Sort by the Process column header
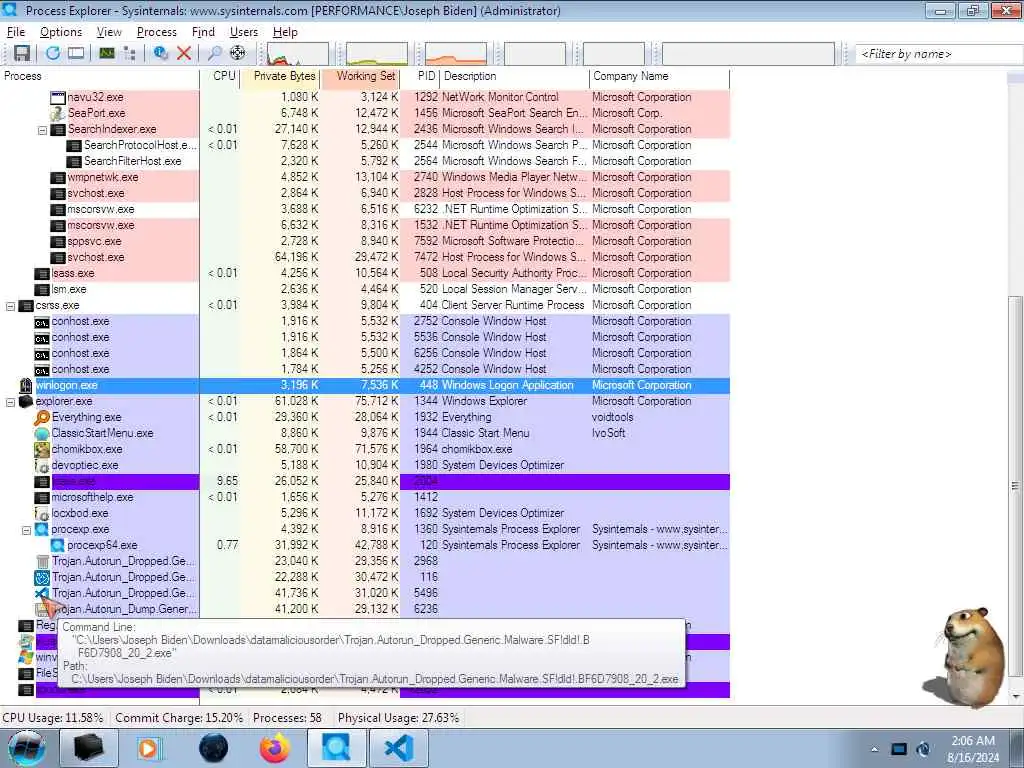 pos(100,76)
